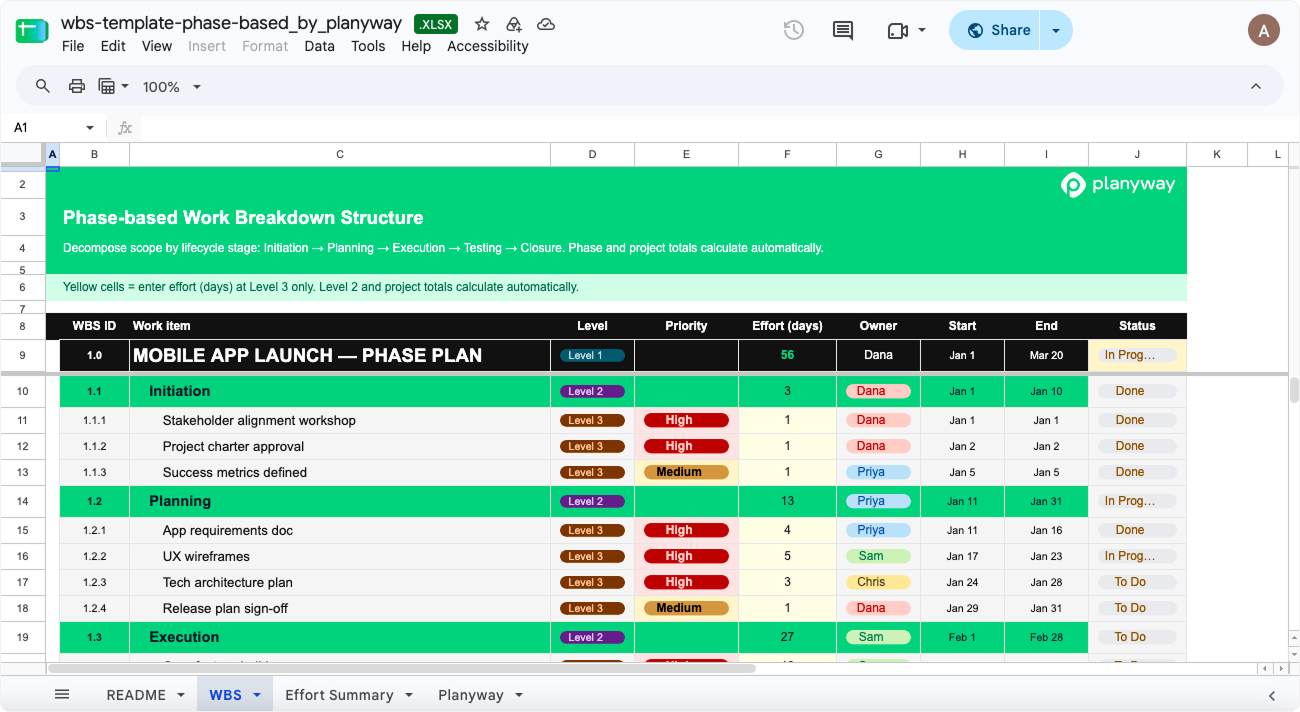Star this spreadsheet
This screenshot has width=1300, height=712.
pyautogui.click(x=482, y=24)
